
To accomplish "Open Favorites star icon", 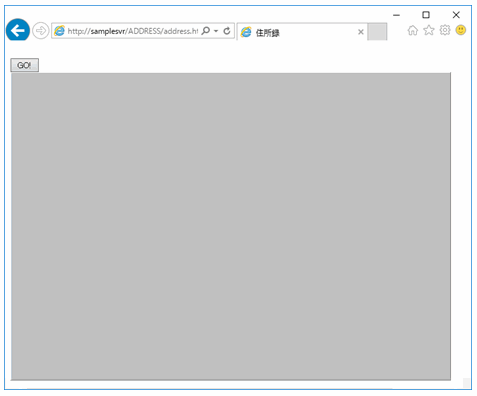I will [429, 30].
